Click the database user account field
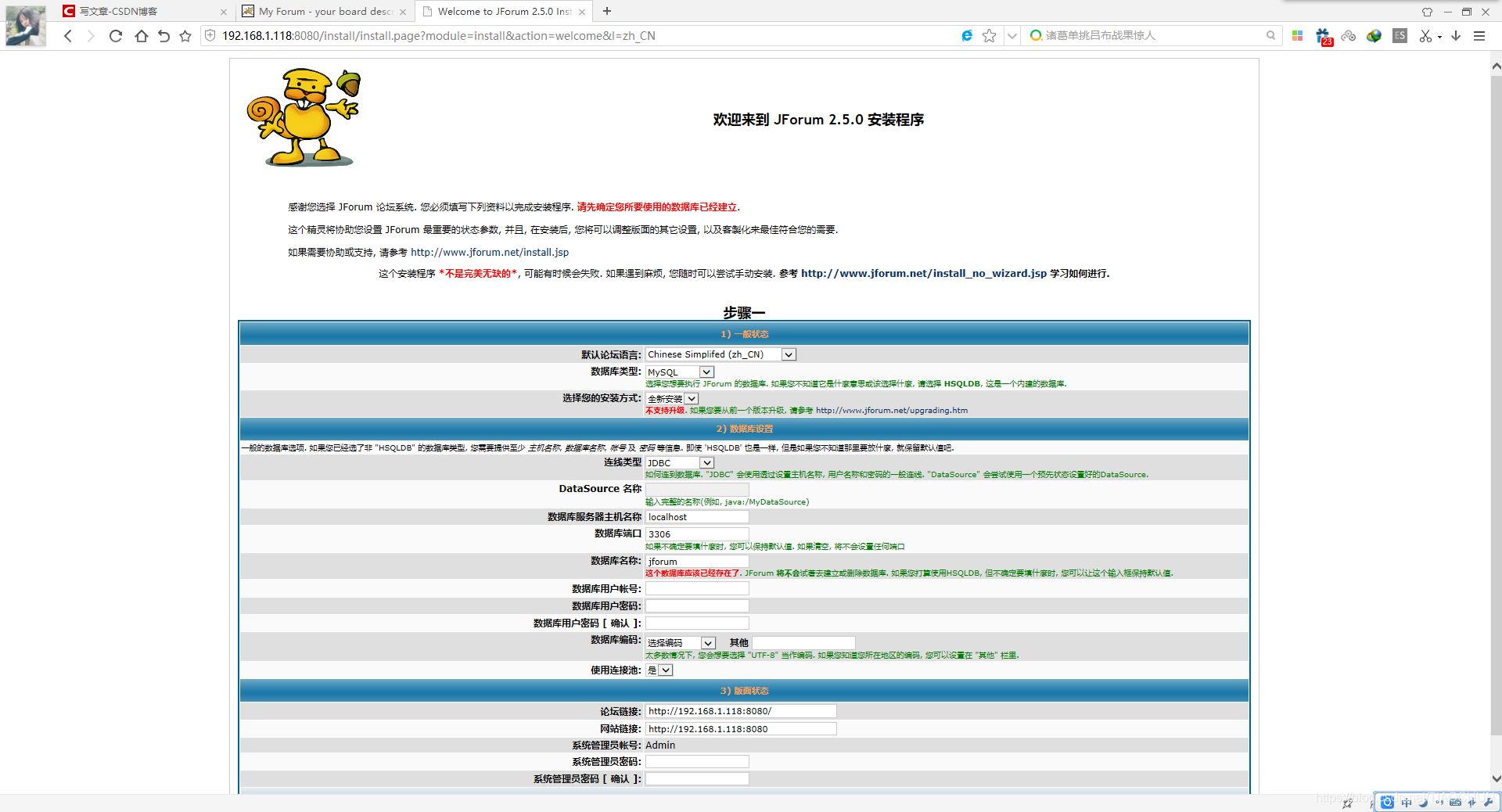This screenshot has height=812, width=1502. coord(697,589)
